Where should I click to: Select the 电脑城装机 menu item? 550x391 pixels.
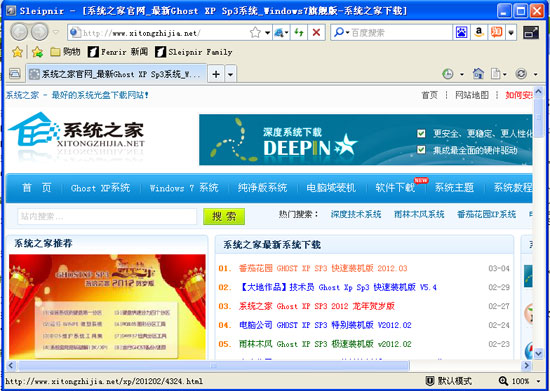[331, 188]
